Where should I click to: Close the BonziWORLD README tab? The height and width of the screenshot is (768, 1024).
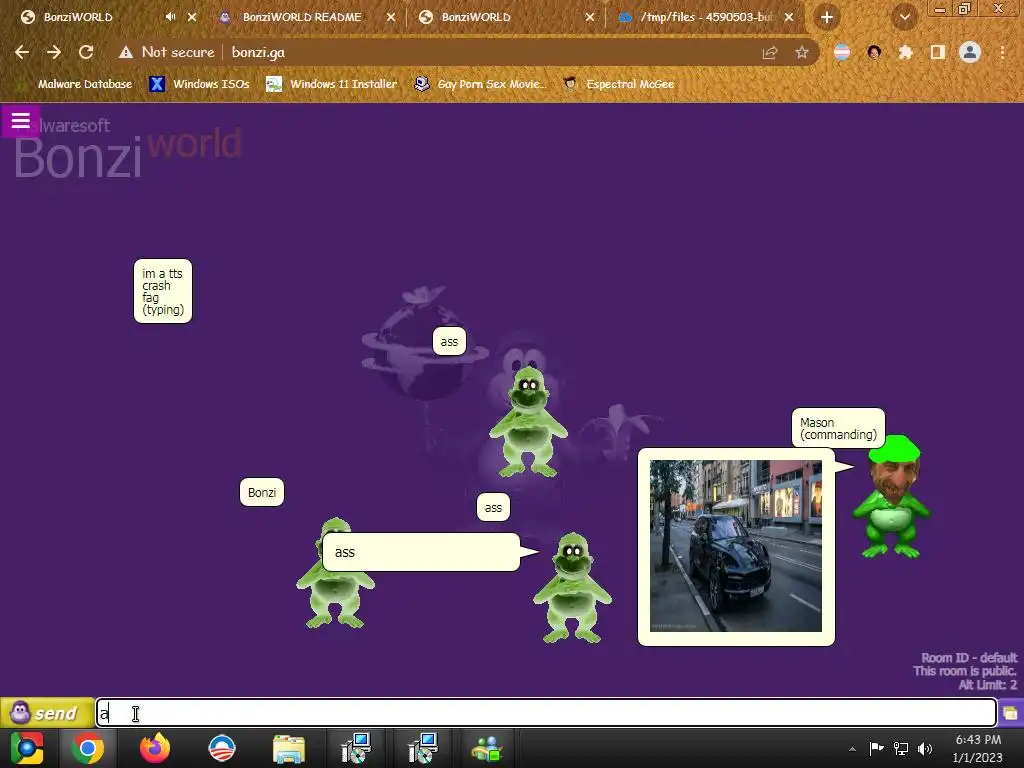coord(391,17)
